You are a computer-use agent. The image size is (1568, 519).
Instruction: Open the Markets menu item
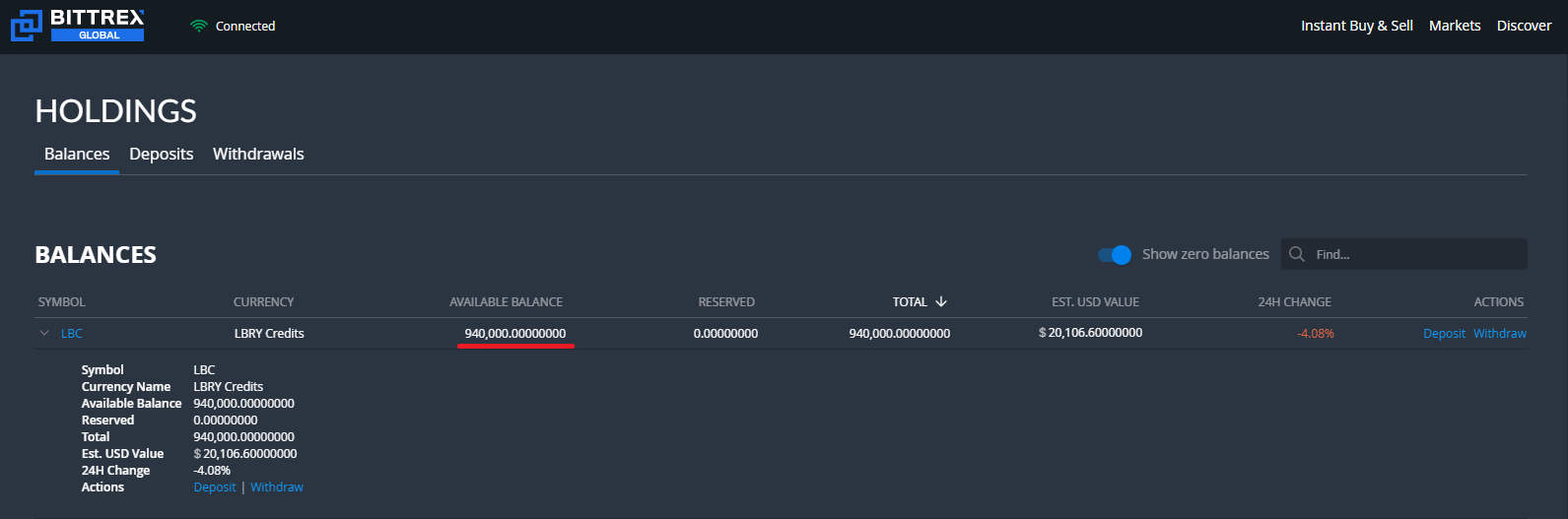(x=1455, y=26)
